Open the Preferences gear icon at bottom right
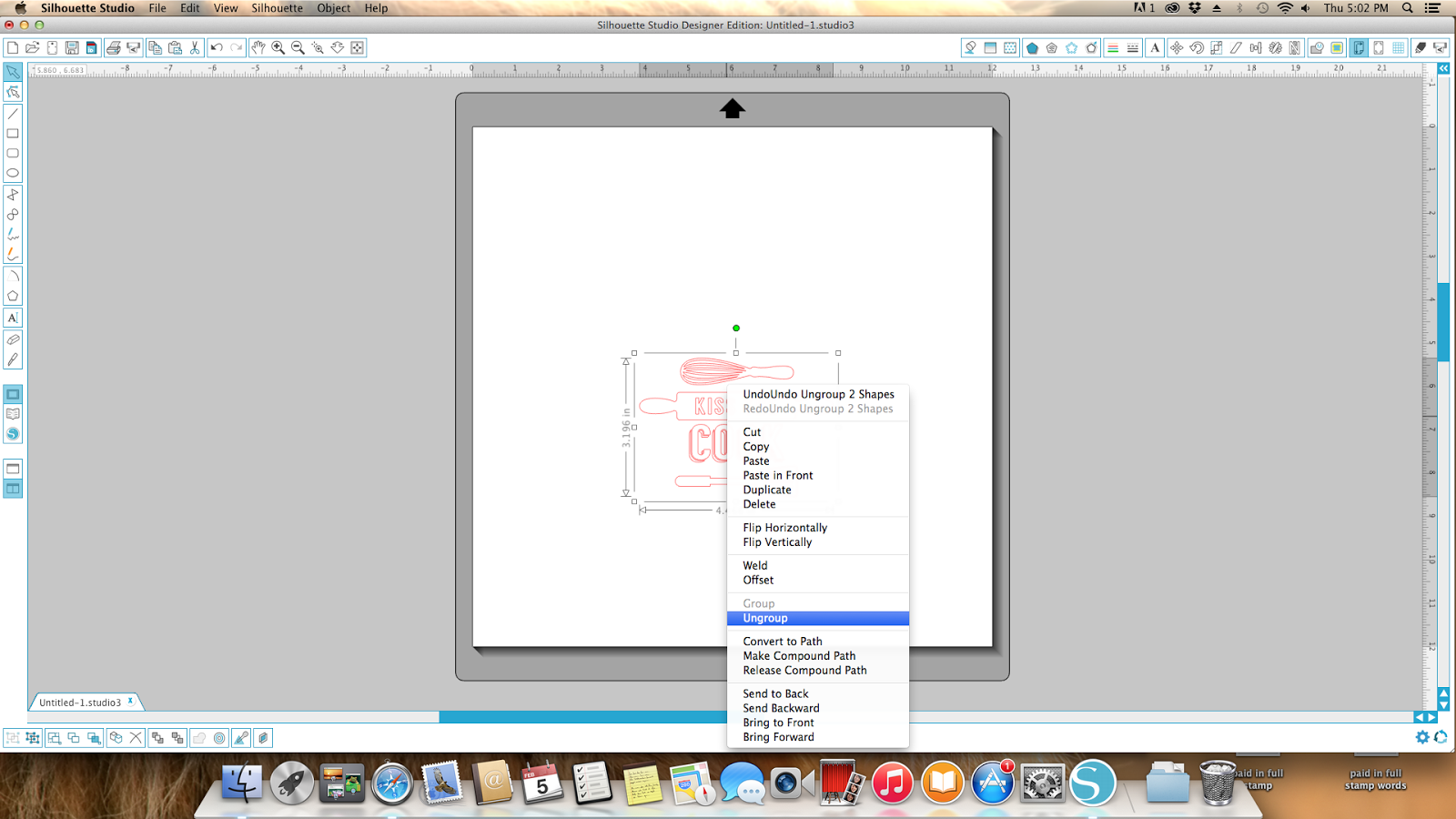This screenshot has height=819, width=1456. [1422, 737]
